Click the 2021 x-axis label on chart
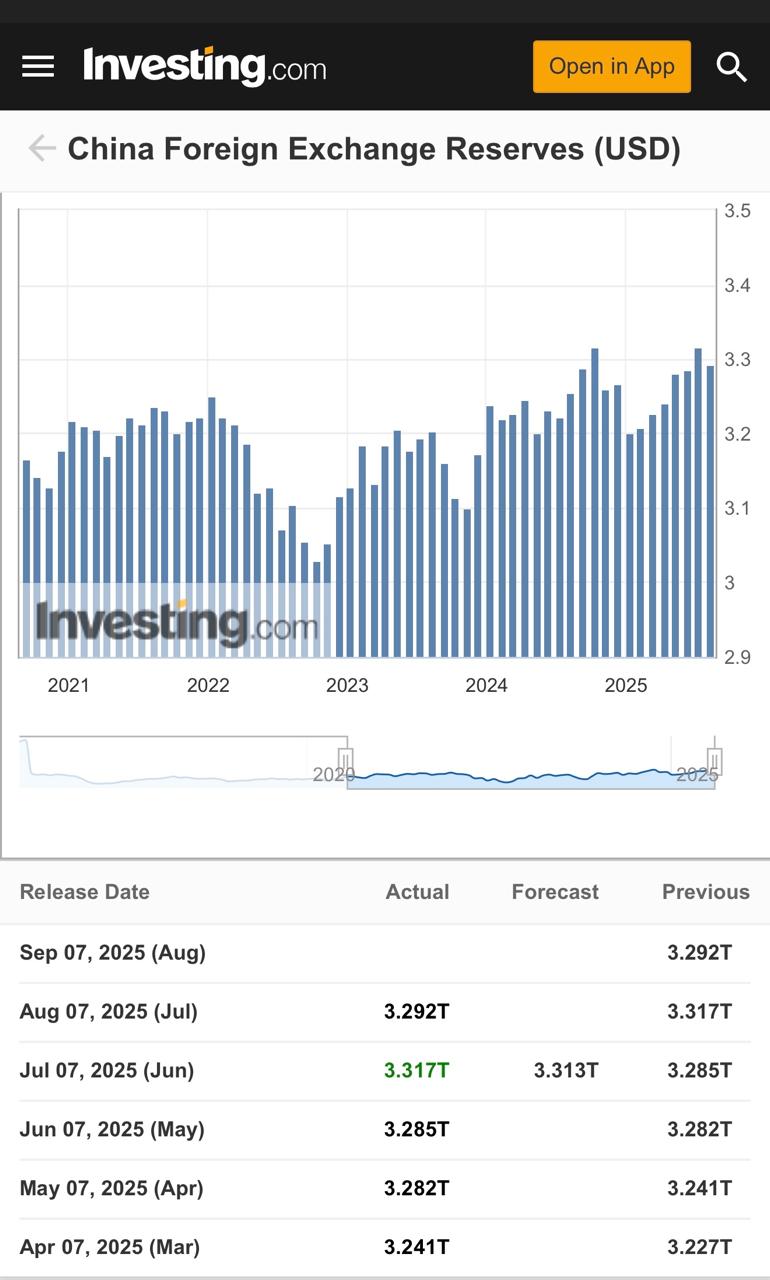Screen dimensions: 770x1280 68,686
